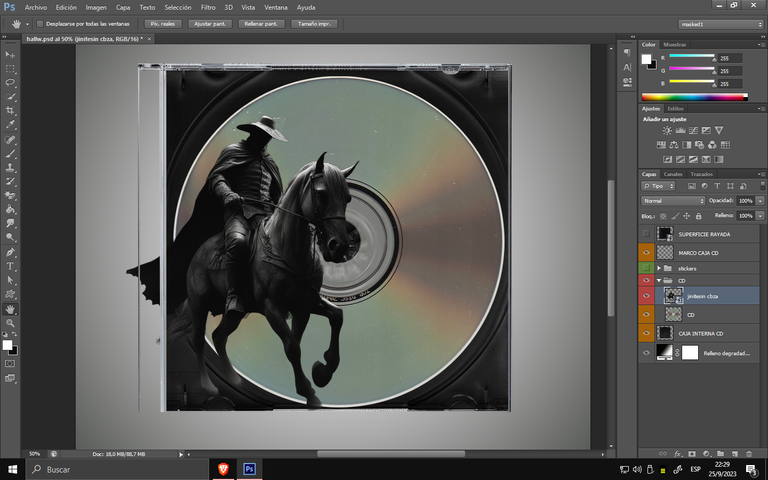Screen dimensions: 768x480
Task: Add a Curves adjustment
Action: 693,130
